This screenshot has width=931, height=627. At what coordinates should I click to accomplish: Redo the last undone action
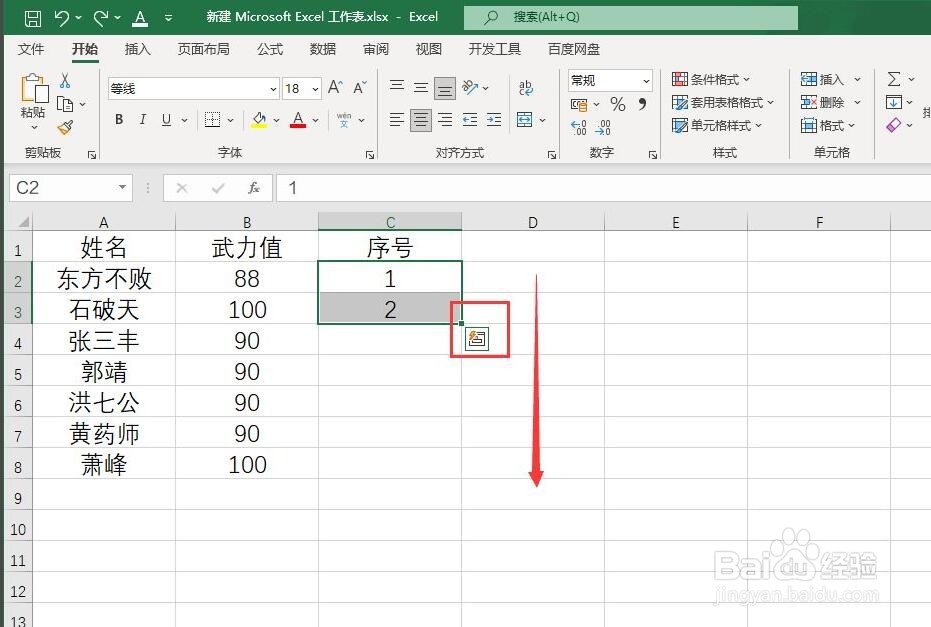102,18
